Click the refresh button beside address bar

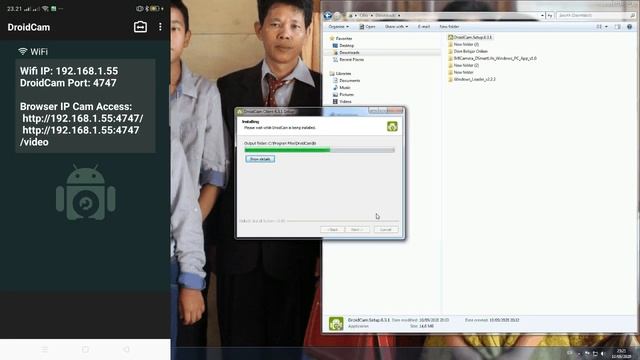click(550, 16)
